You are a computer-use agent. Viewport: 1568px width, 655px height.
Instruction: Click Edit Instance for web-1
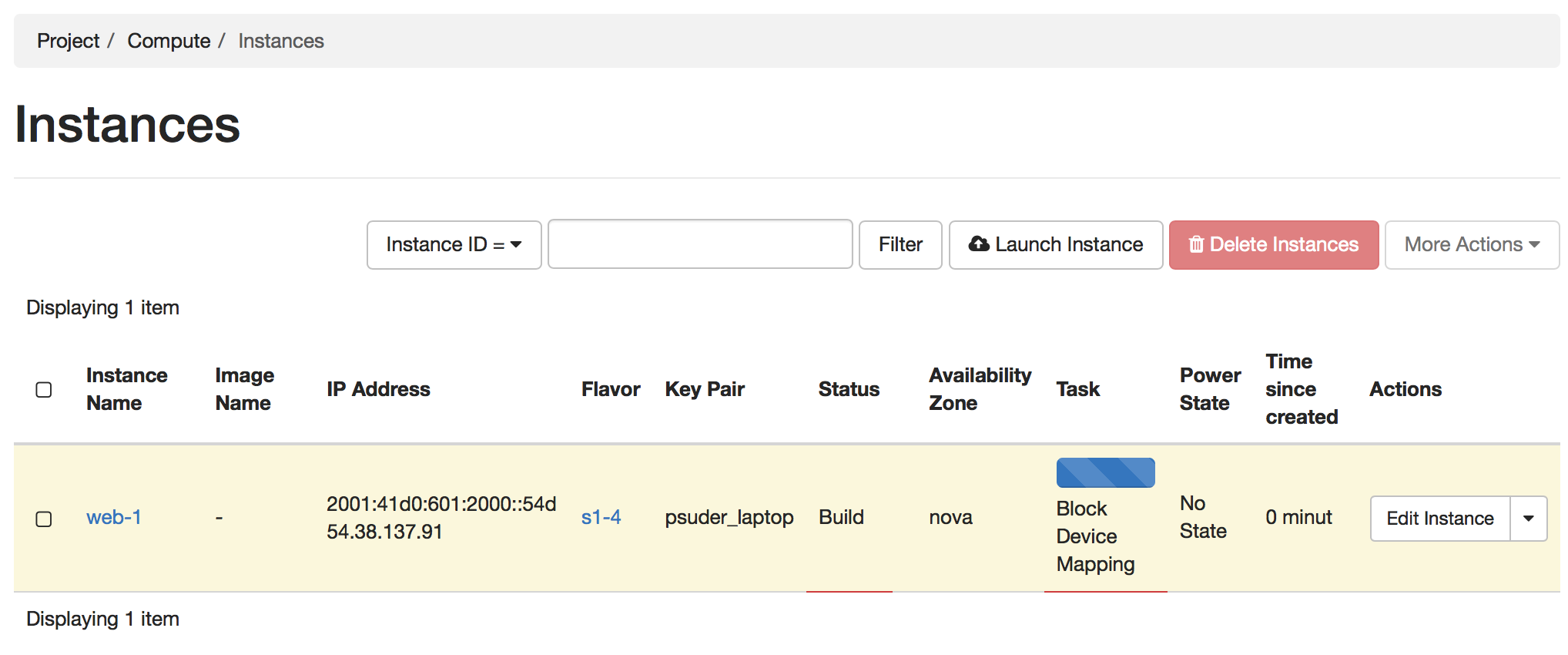pos(1440,519)
